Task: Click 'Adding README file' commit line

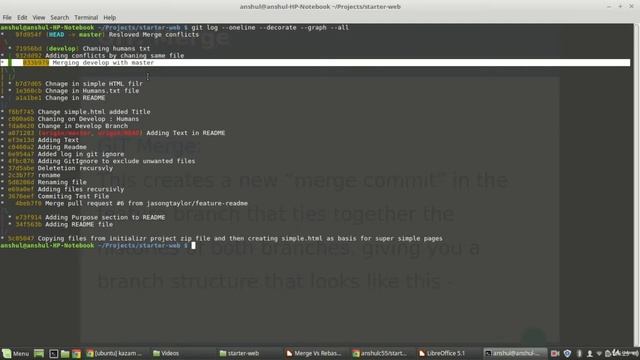Action: [79, 224]
